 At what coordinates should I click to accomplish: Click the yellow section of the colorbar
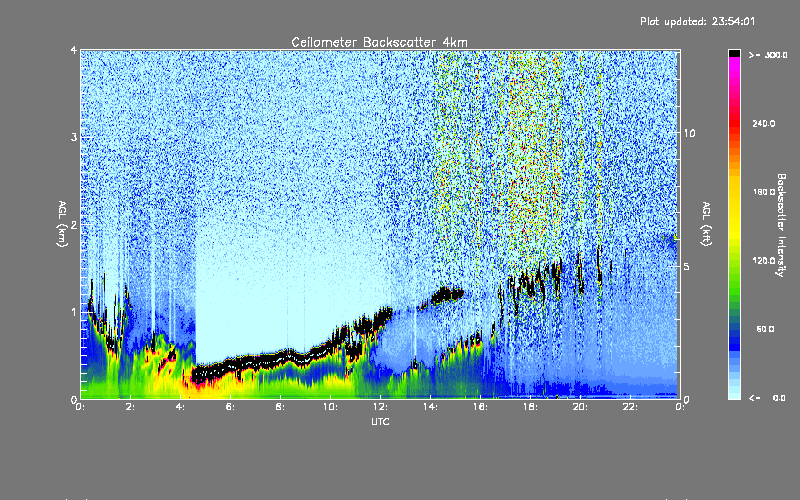pyautogui.click(x=734, y=209)
